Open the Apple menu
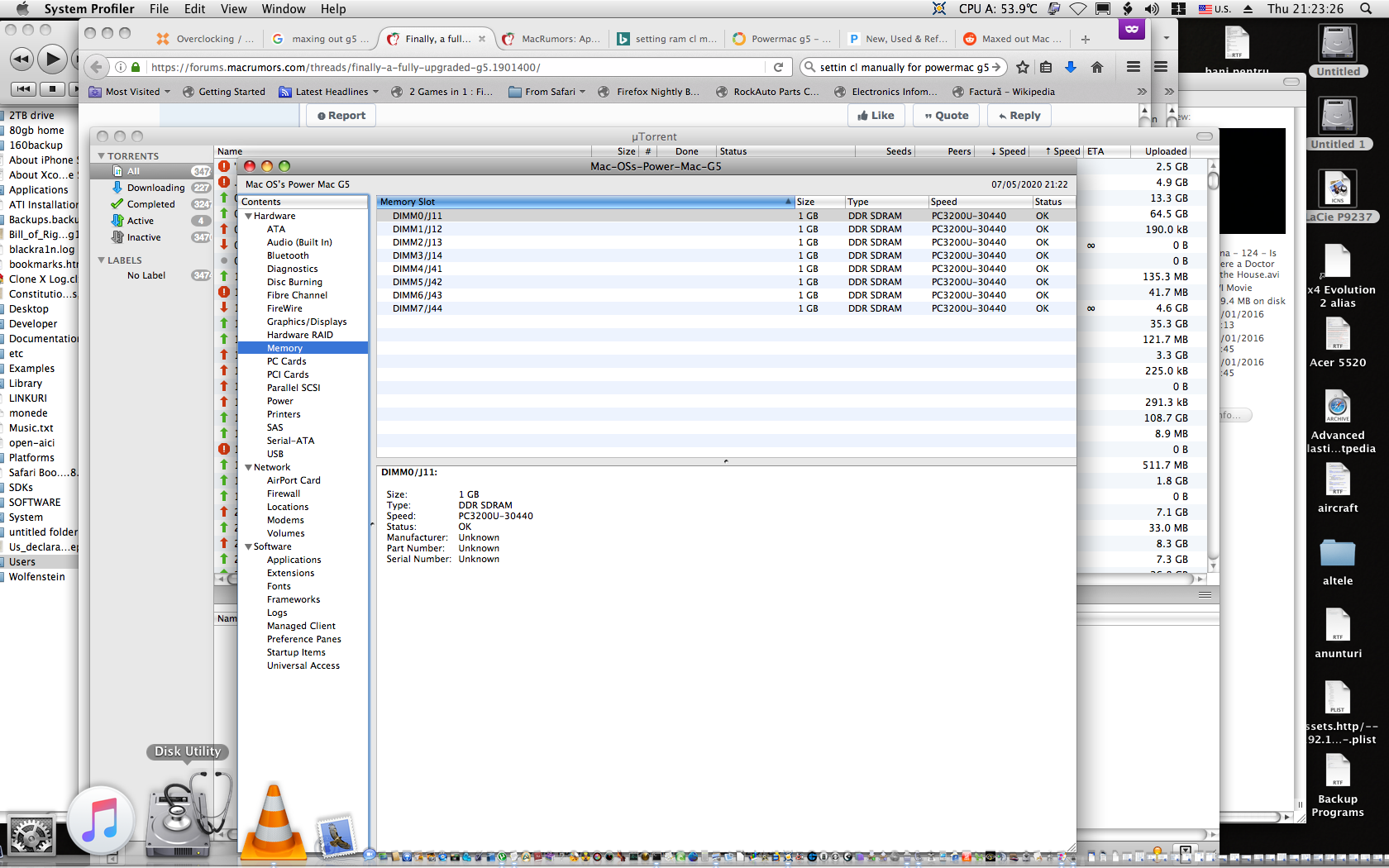 (x=22, y=9)
